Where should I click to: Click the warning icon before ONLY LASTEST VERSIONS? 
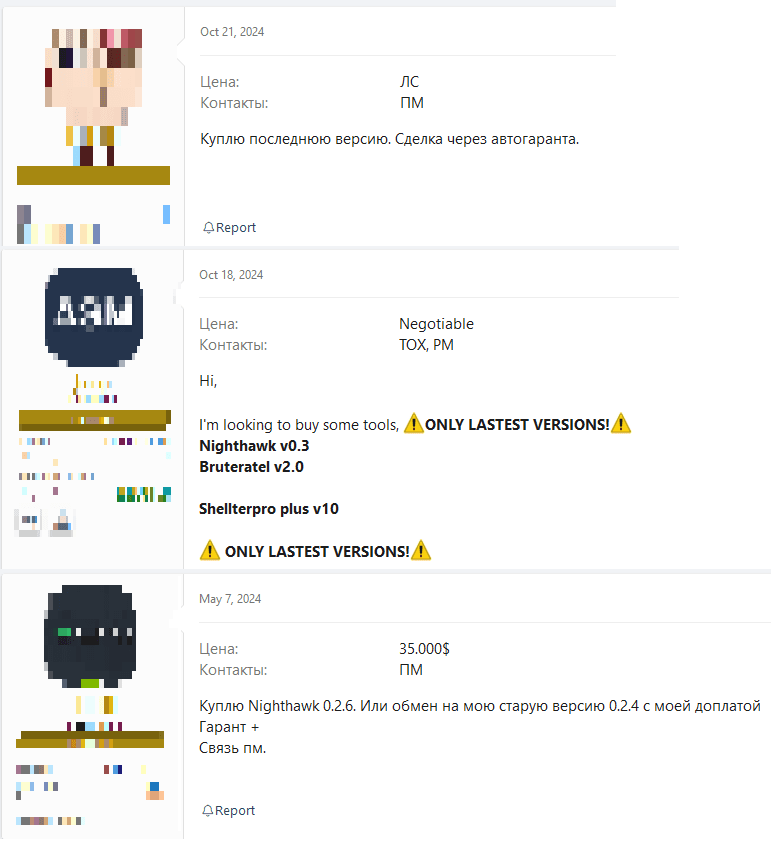pos(414,423)
